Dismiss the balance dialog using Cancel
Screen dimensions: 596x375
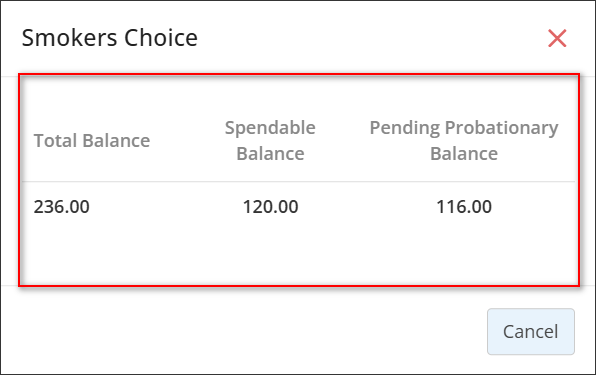pyautogui.click(x=531, y=331)
